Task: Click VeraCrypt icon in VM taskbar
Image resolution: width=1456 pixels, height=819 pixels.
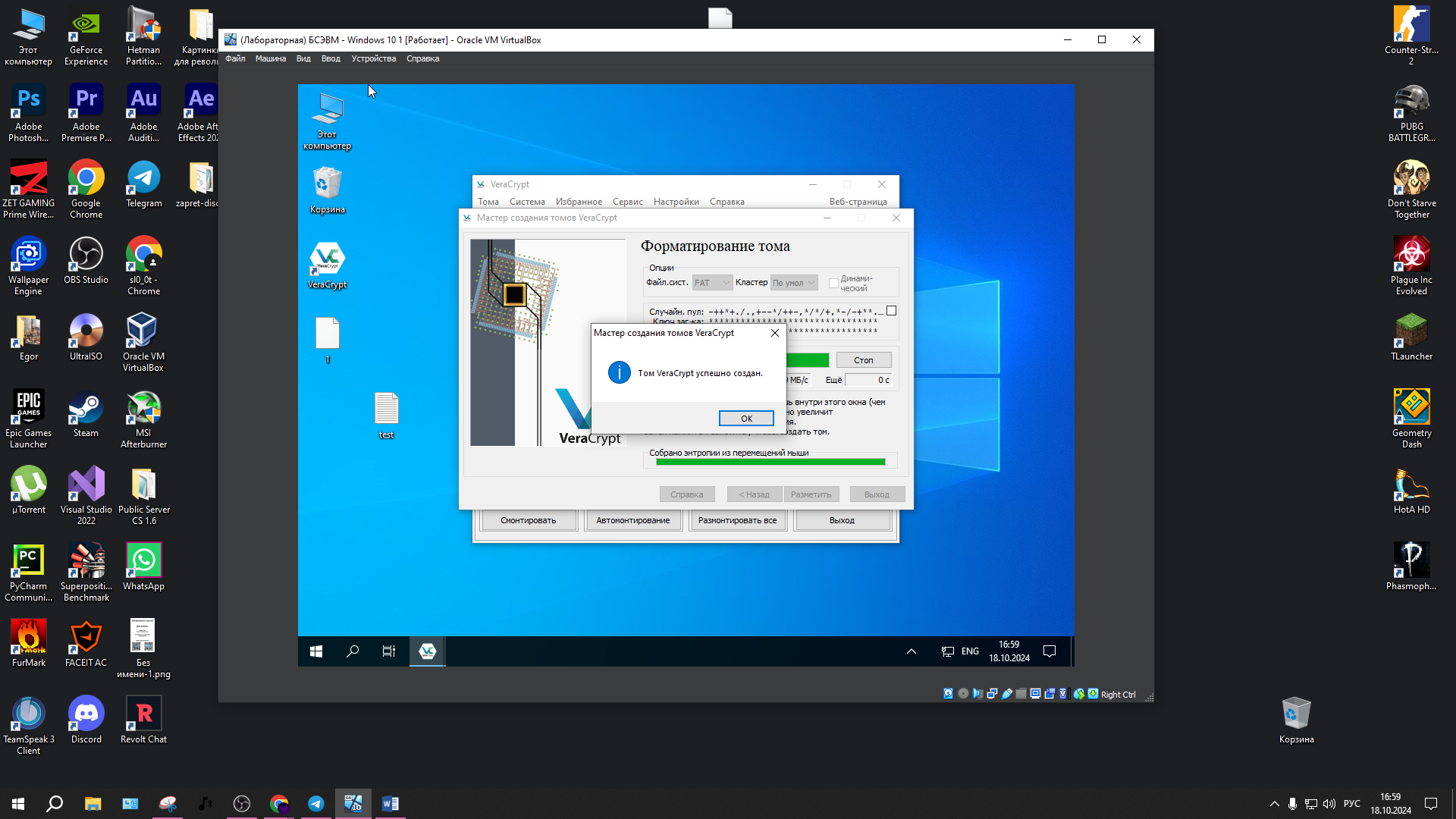Action: (427, 651)
